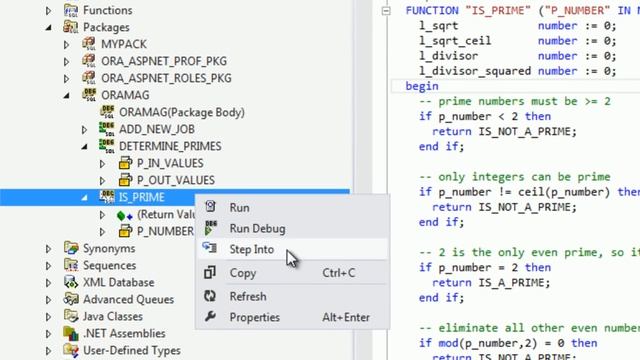Choose Copy from the context menu
Viewport: 640px width, 360px height.
point(292,273)
